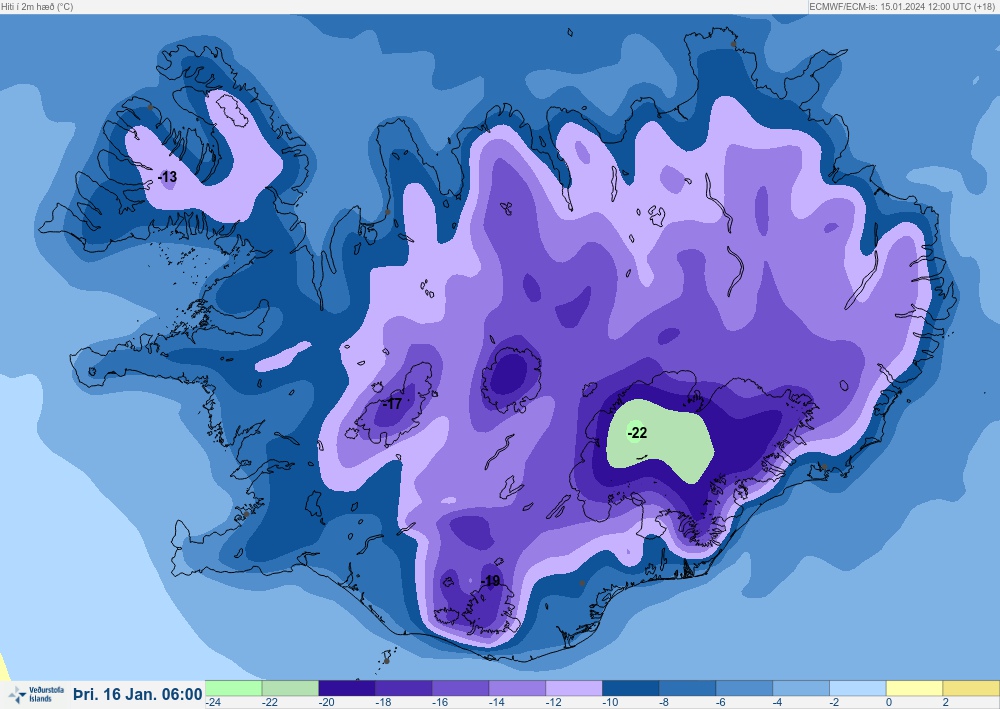The height and width of the screenshot is (709, 1000).
Task: Select the green -22 to -20 legend swatch
Action: (x=290, y=688)
